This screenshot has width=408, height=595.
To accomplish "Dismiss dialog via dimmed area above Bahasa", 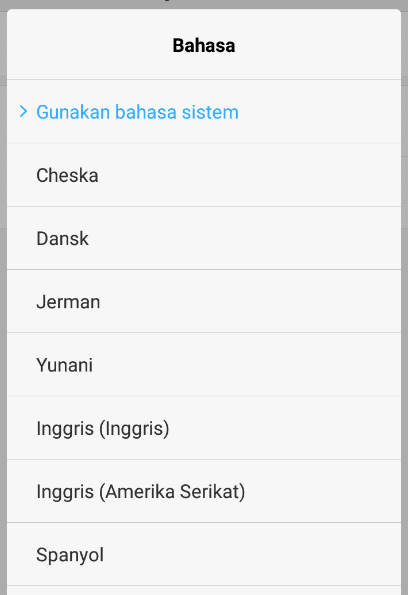I will tap(204, 4).
